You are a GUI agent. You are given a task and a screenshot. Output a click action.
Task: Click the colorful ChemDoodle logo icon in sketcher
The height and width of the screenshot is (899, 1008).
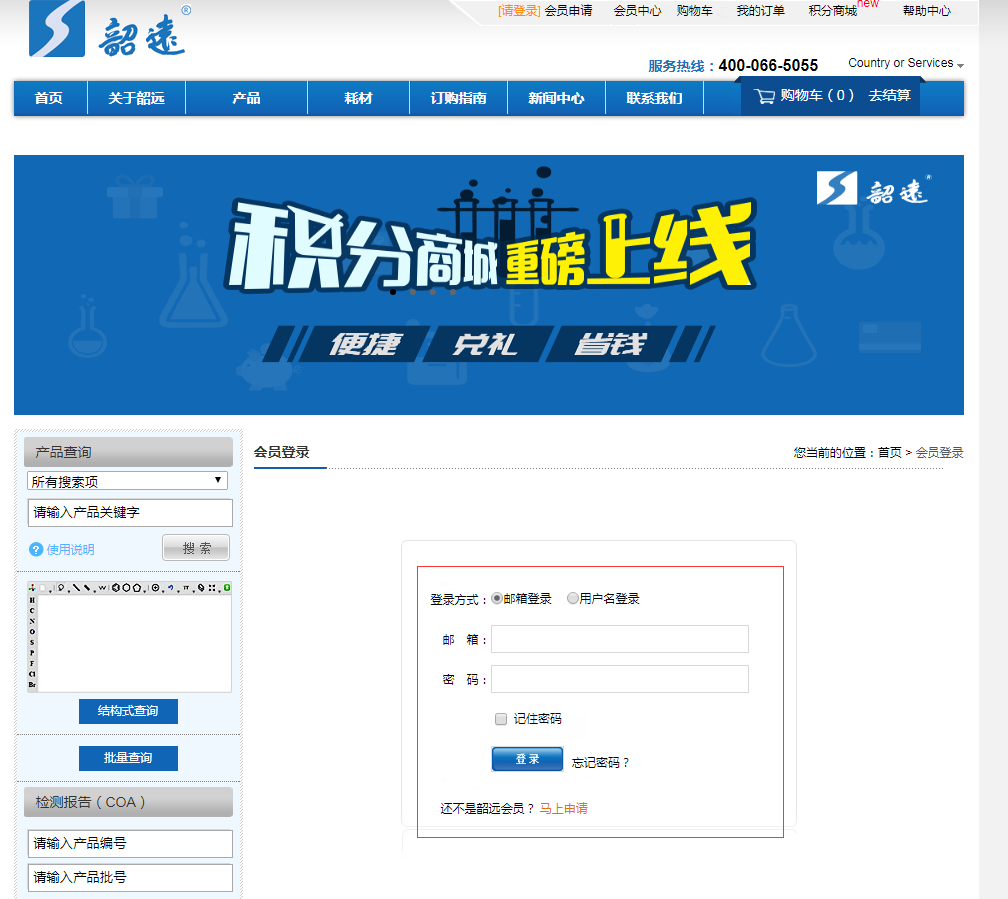click(32, 587)
